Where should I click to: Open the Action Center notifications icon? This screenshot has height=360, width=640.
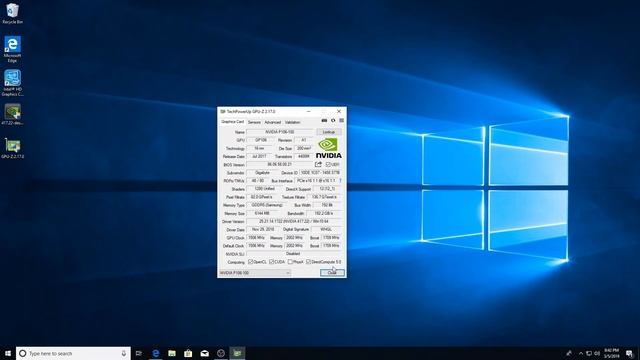point(630,353)
